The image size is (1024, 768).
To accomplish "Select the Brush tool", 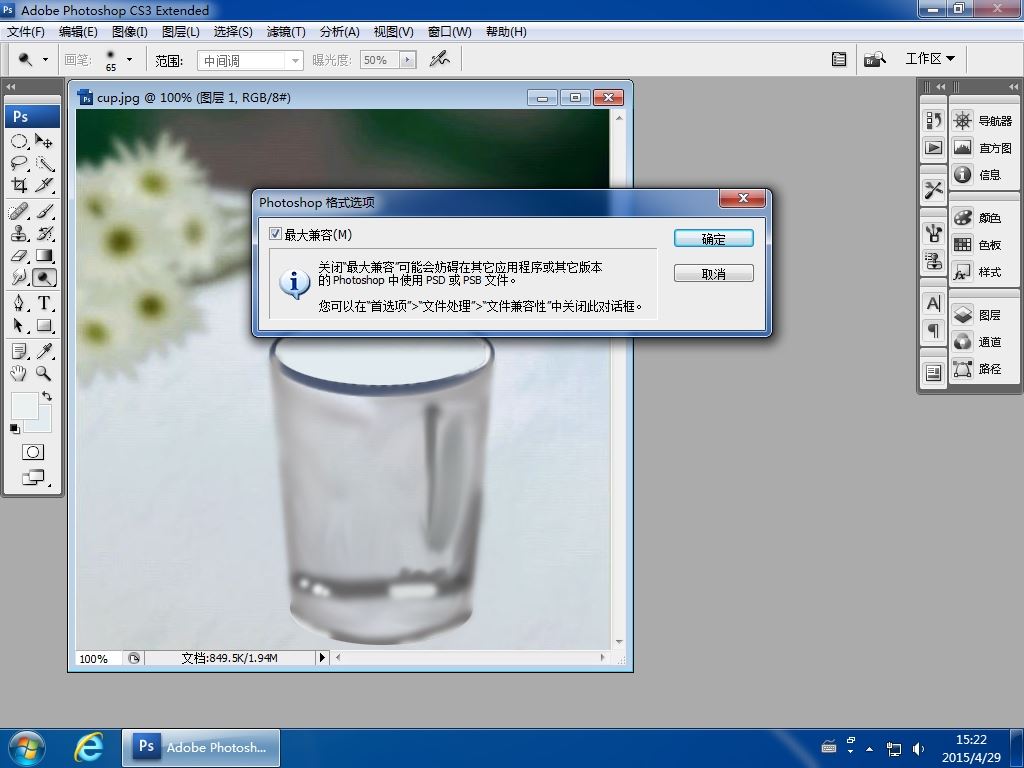I will coord(44,211).
